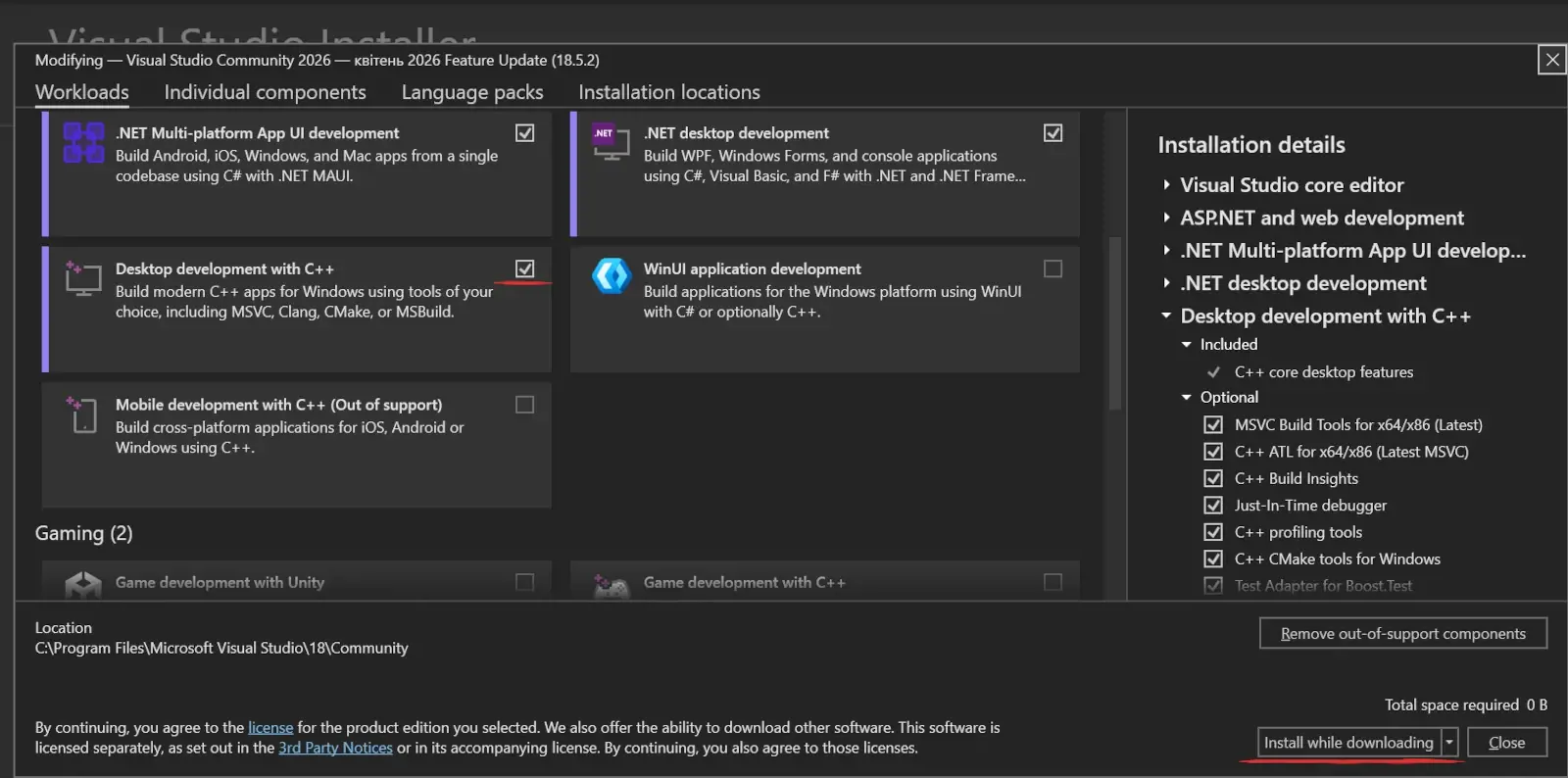
Task: Expand .NET desktop development details
Action: (x=1166, y=283)
